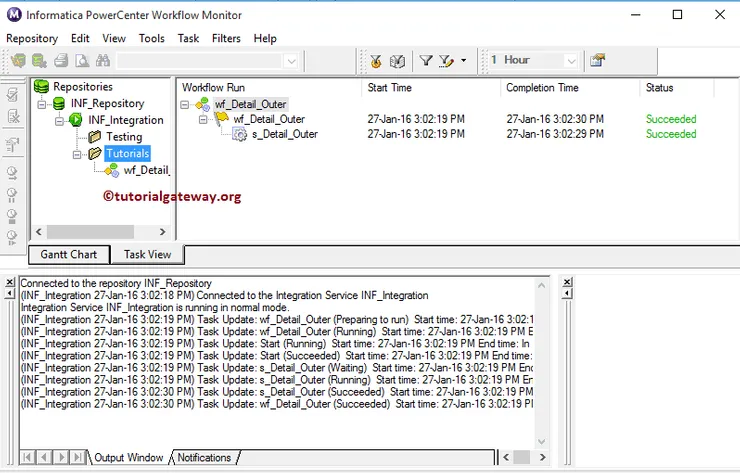Open the small arrow next to filter edit icon
The height and width of the screenshot is (473, 740).
tap(463, 60)
